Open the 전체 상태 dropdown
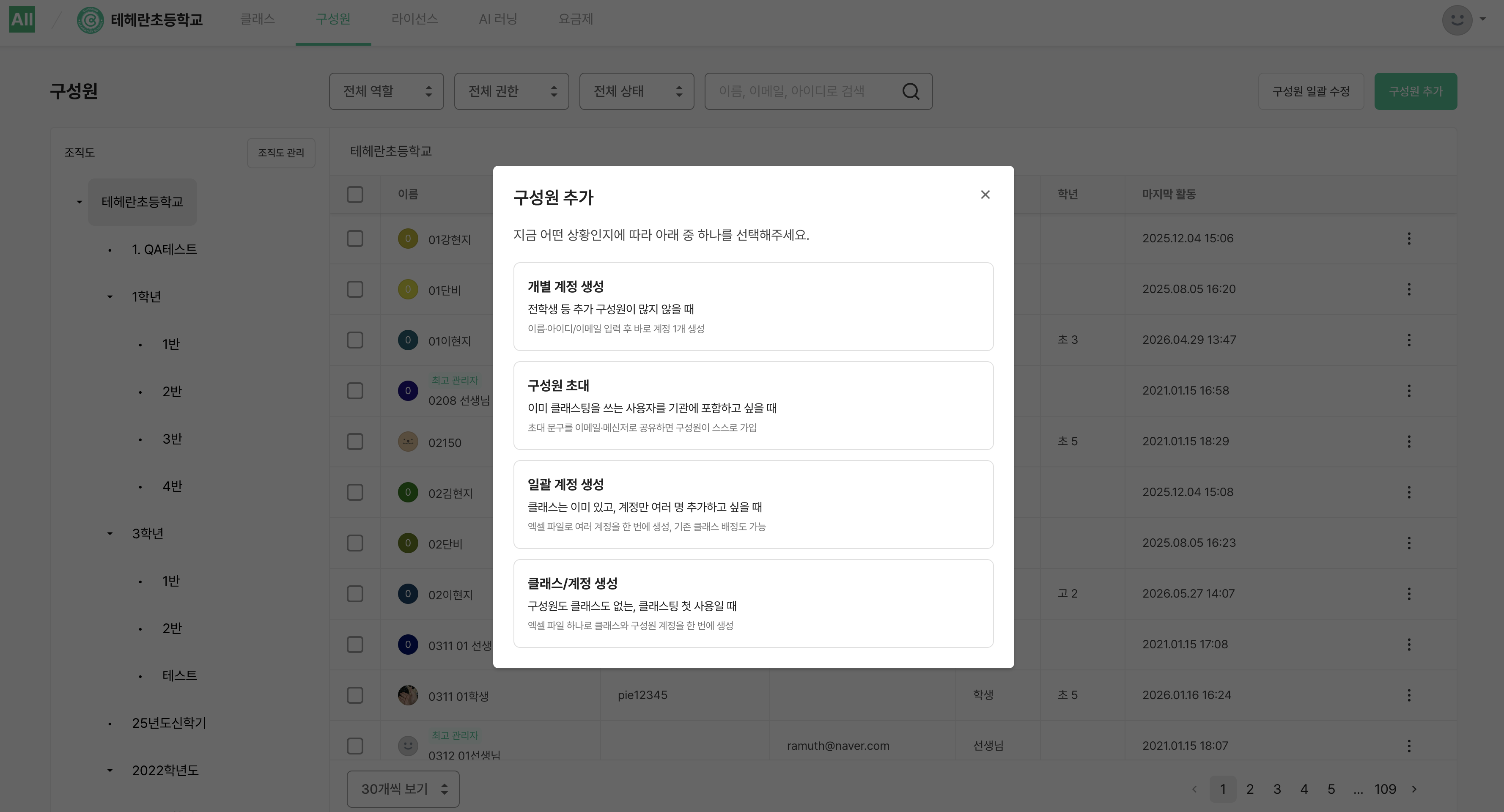 (637, 91)
